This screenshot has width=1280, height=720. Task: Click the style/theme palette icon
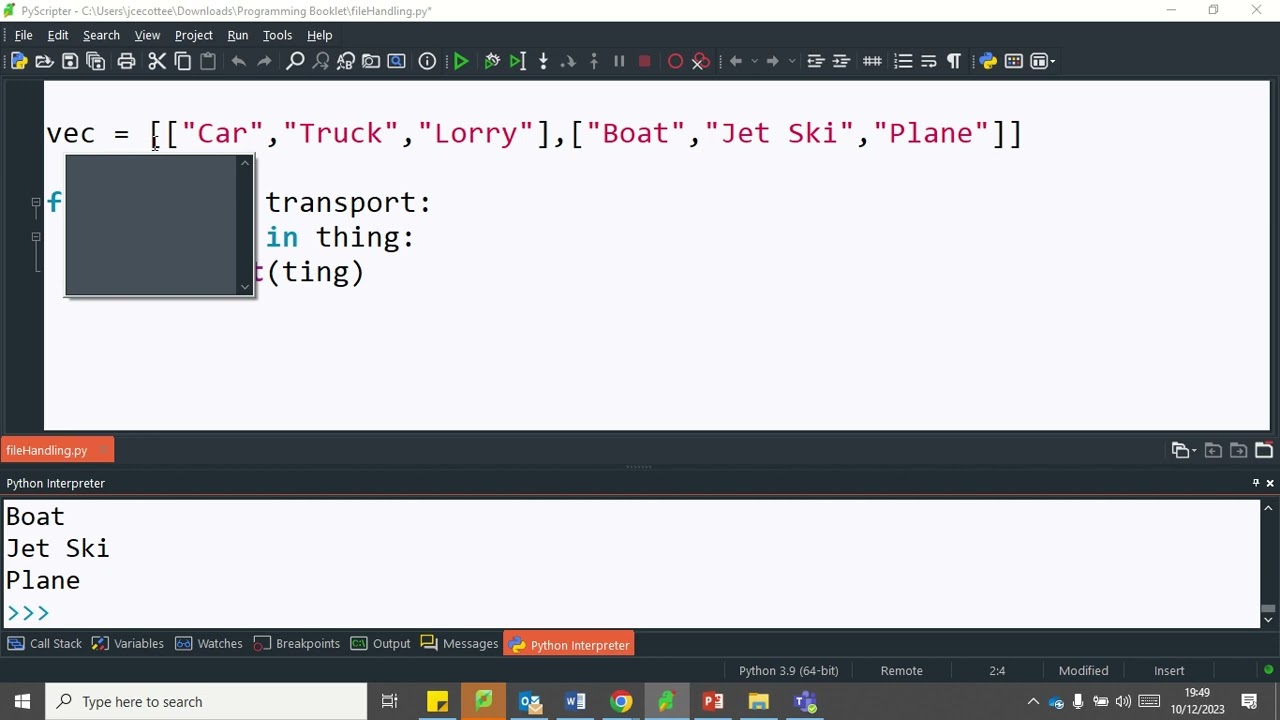point(1013,61)
